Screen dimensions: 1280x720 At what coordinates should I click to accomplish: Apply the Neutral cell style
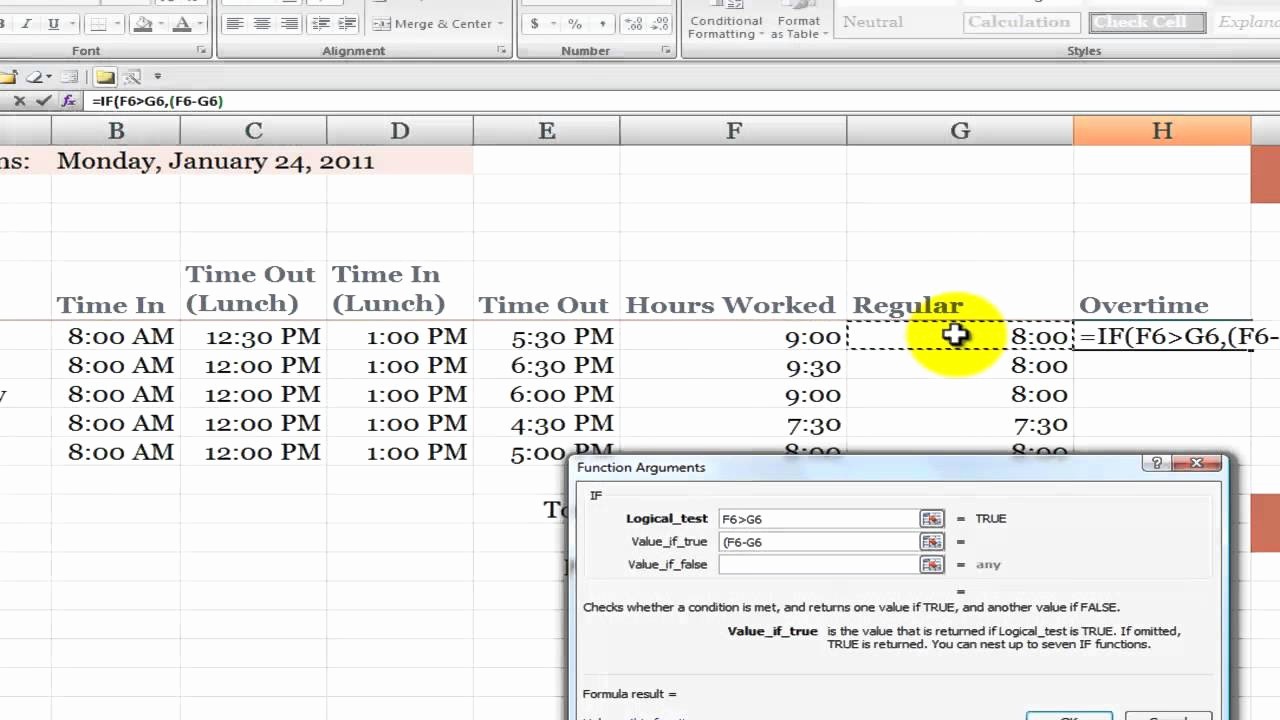(872, 21)
